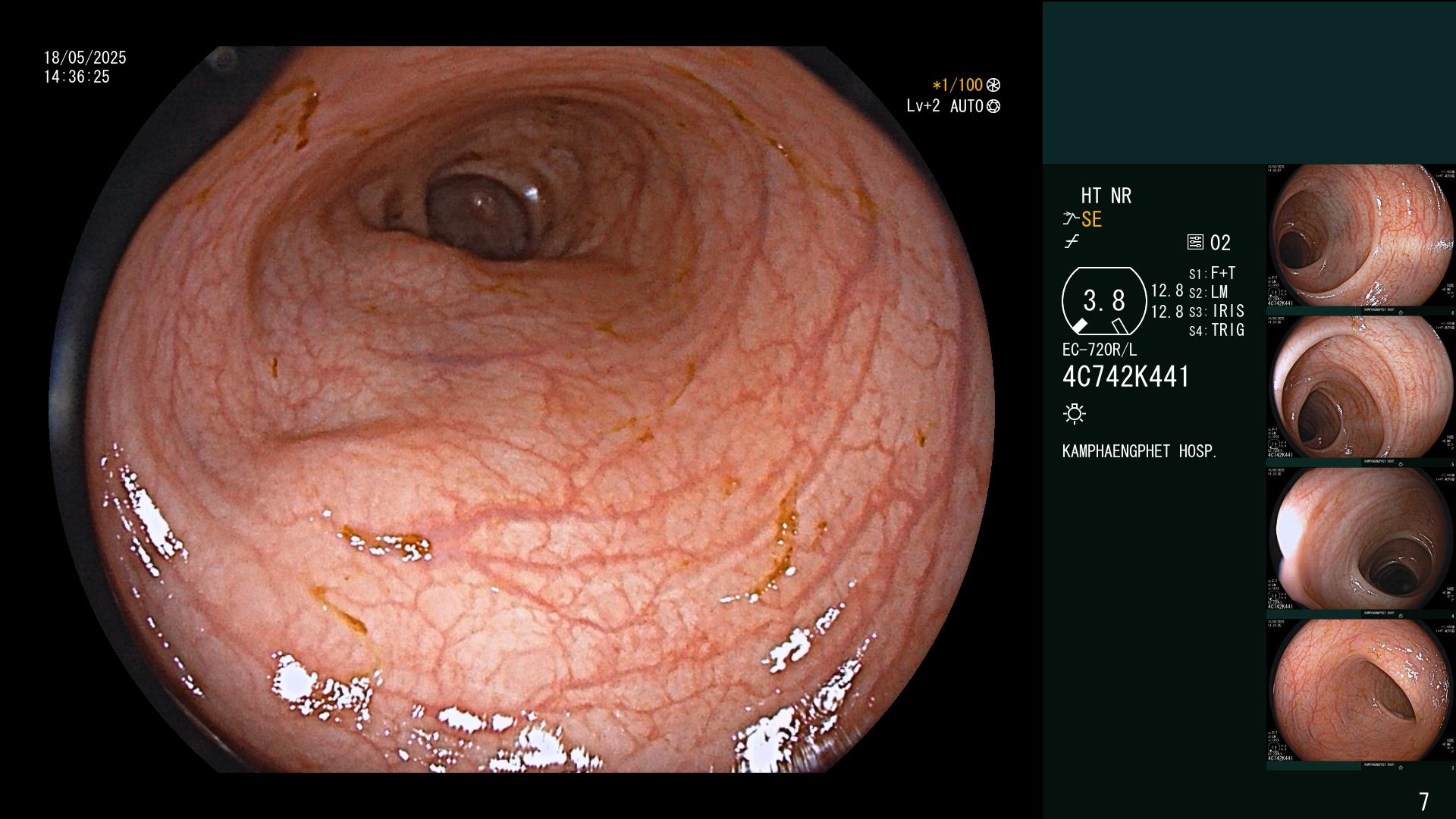This screenshot has height=819, width=1456.
Task: Click the scope diameter 3.8 diagram
Action: coord(1103,301)
